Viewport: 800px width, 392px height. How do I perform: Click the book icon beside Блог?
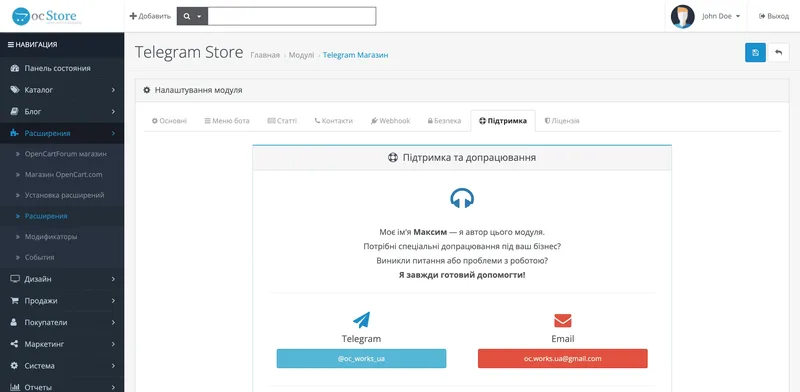tap(14, 111)
